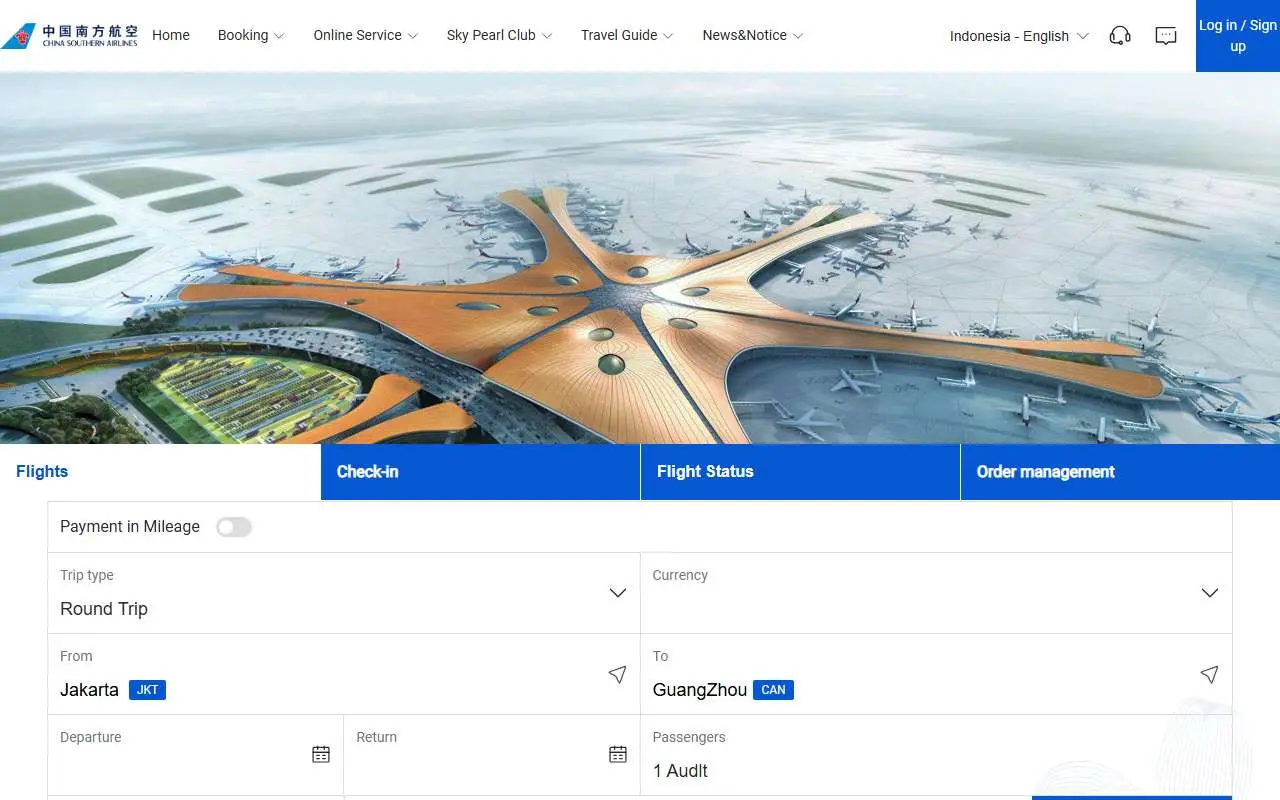Open the Departure calendar icon
This screenshot has width=1280, height=800.
click(x=321, y=754)
